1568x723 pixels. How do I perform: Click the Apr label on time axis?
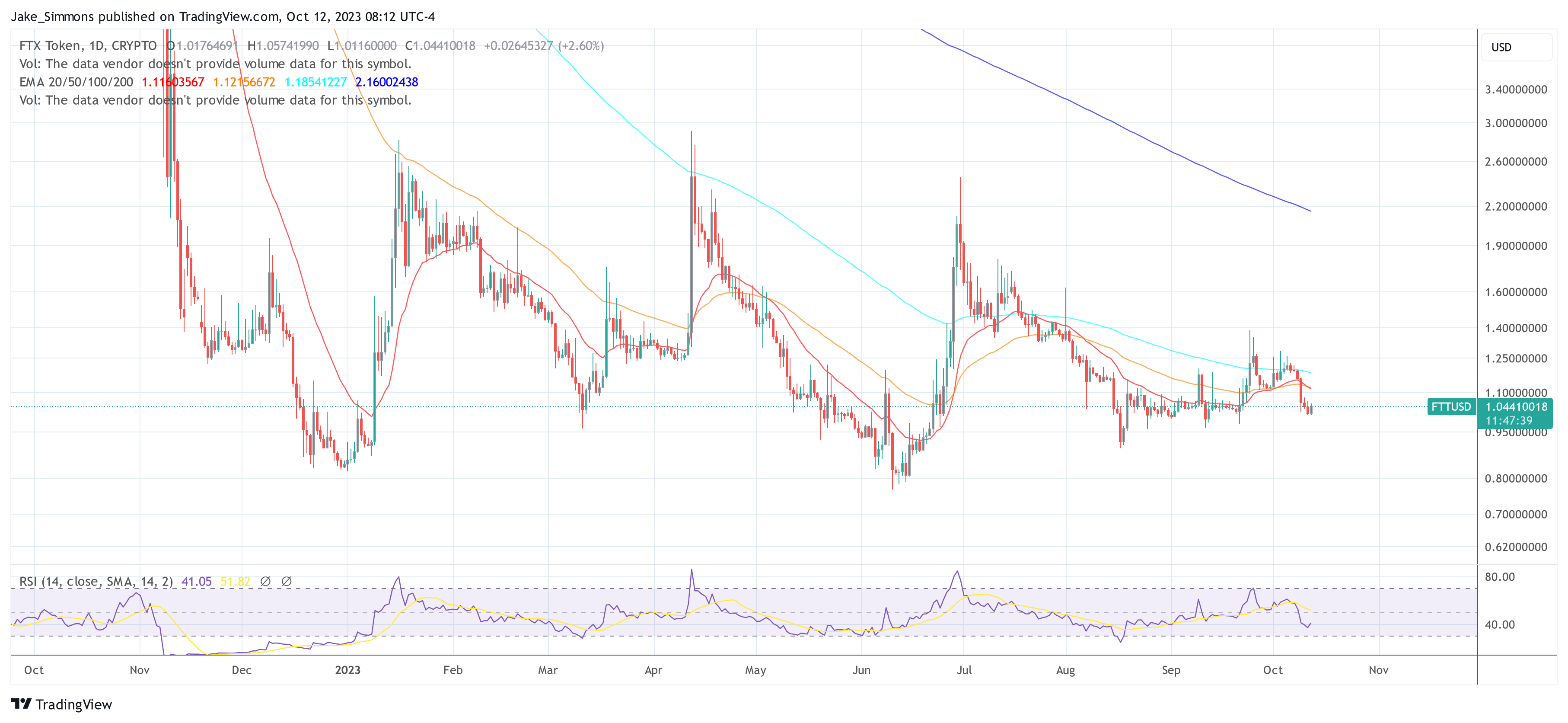[653, 670]
